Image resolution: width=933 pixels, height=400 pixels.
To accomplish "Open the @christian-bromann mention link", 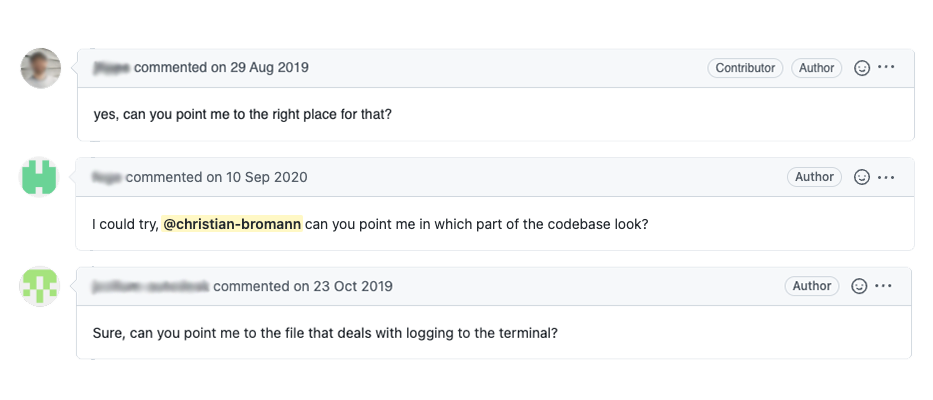I will coord(232,224).
